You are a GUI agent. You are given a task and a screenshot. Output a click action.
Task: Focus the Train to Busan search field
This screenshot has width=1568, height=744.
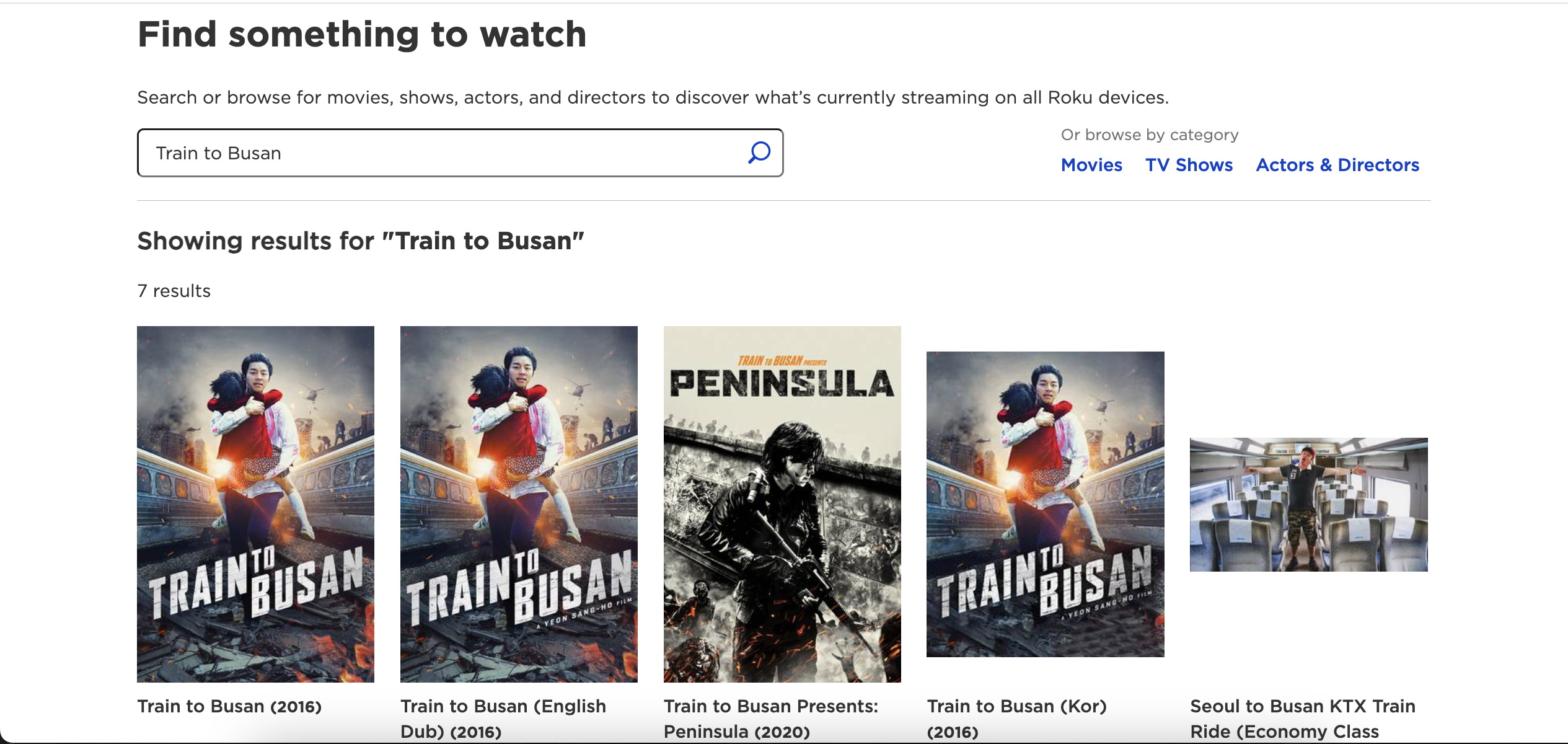click(x=460, y=153)
